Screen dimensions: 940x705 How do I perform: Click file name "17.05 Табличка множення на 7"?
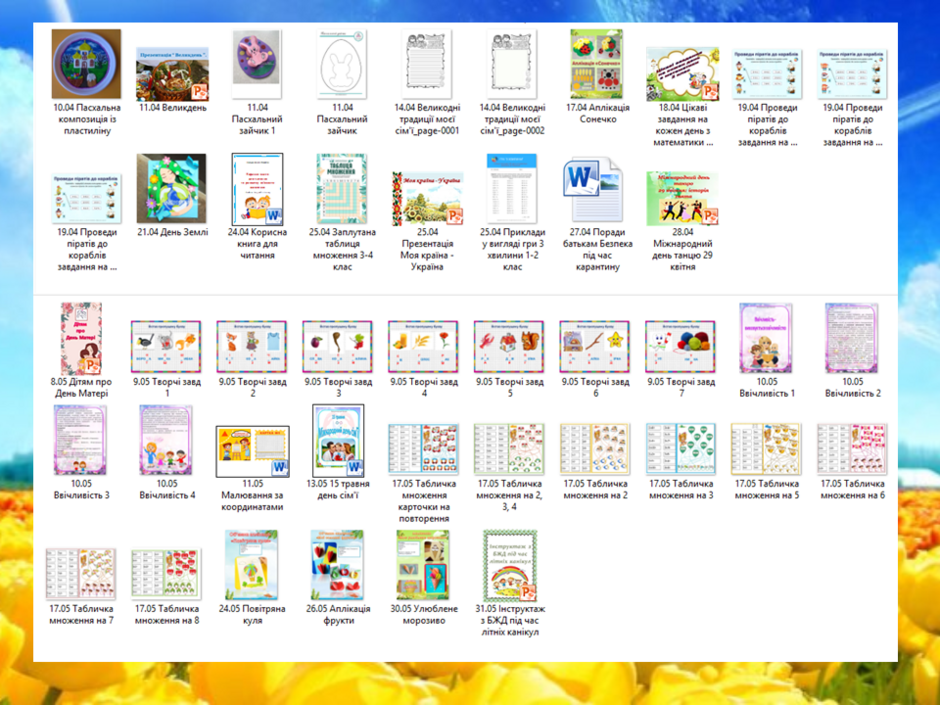click(x=81, y=614)
